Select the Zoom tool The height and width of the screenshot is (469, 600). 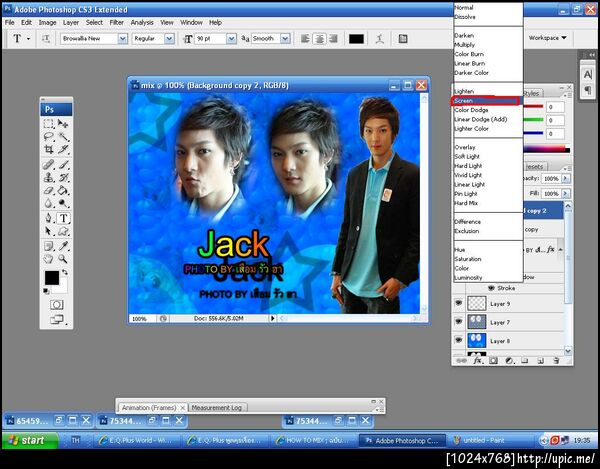63,259
